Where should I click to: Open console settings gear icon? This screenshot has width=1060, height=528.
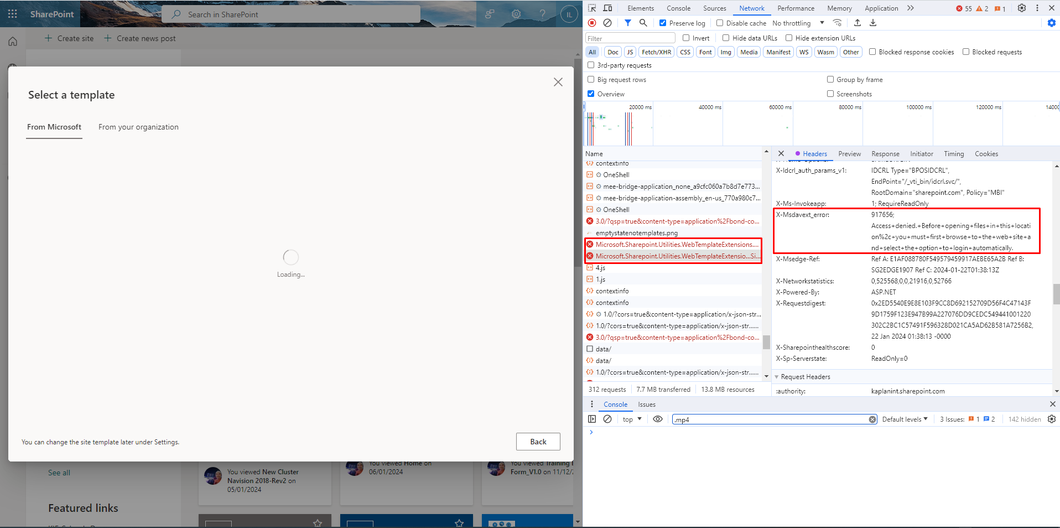coord(1051,419)
